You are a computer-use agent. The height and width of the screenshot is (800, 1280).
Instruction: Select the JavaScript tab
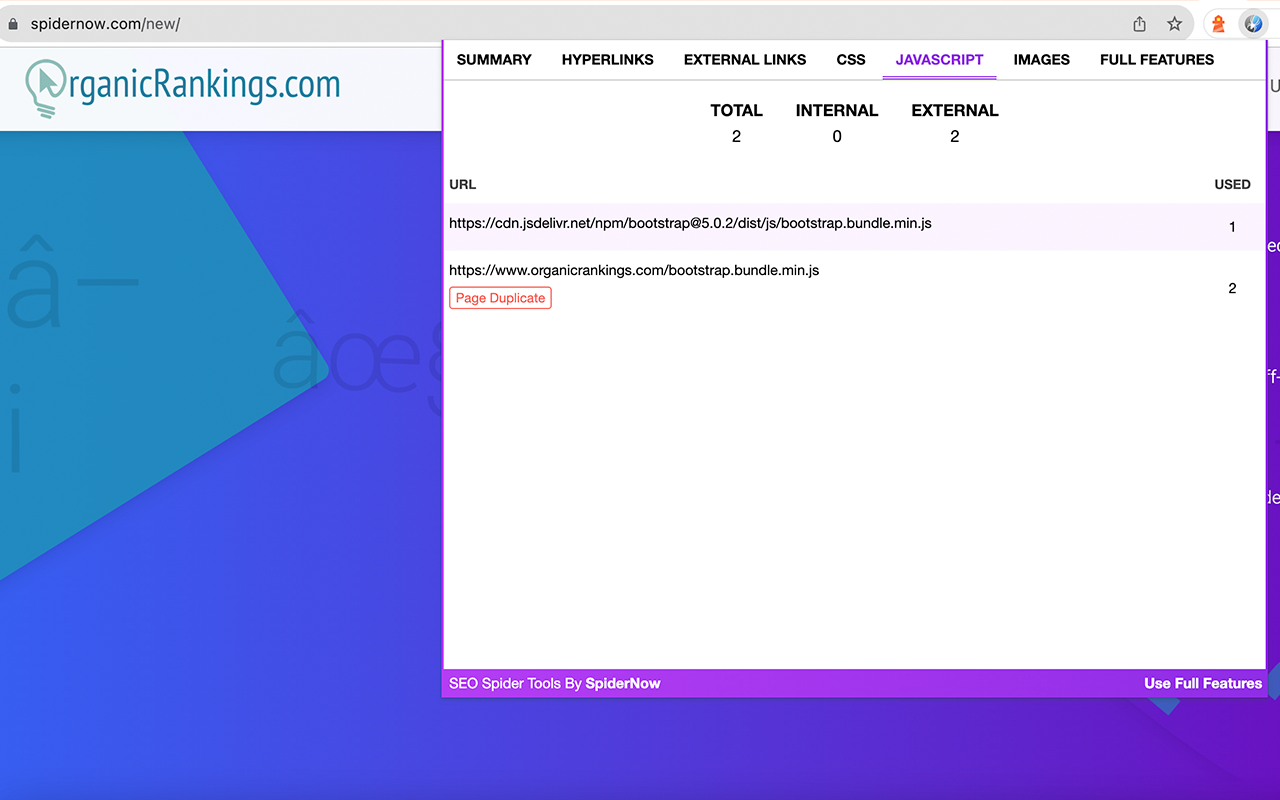[x=939, y=60]
